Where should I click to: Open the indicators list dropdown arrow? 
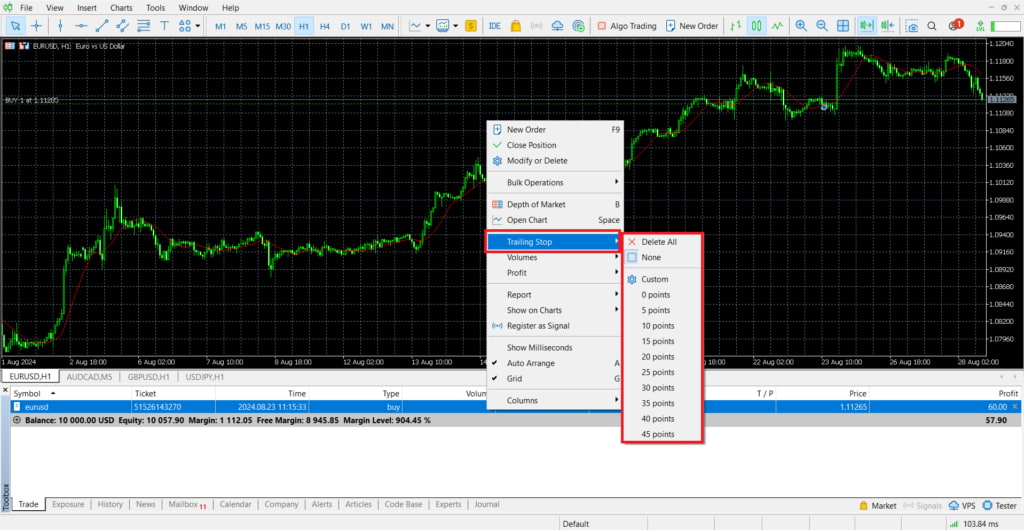(428, 26)
